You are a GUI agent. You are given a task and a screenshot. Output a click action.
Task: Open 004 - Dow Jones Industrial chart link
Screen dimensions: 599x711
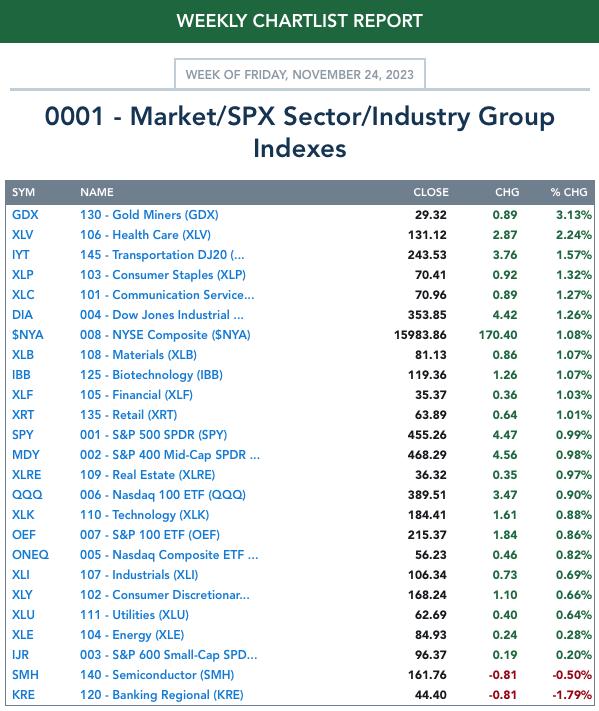(161, 315)
